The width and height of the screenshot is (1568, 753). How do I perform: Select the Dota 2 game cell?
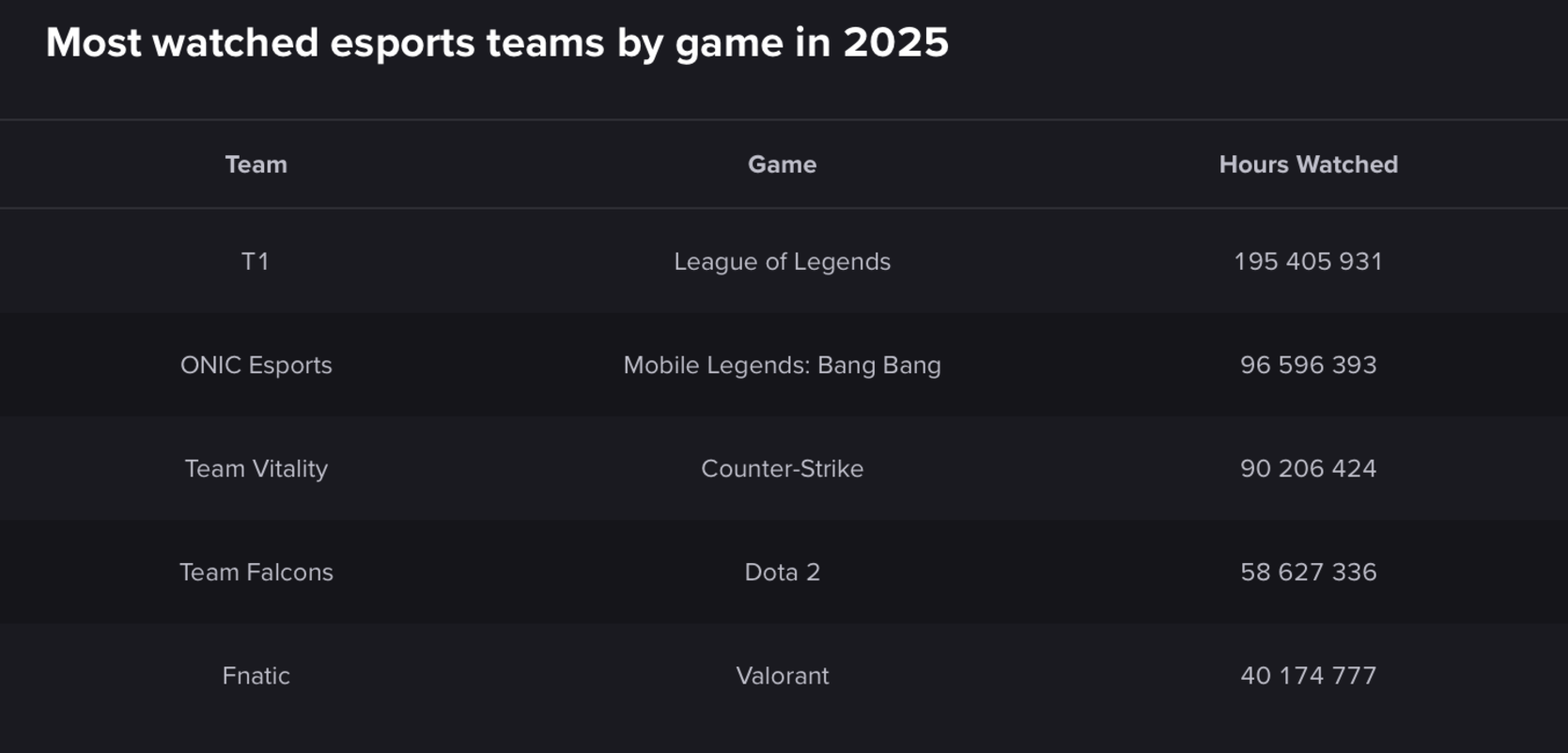point(782,572)
